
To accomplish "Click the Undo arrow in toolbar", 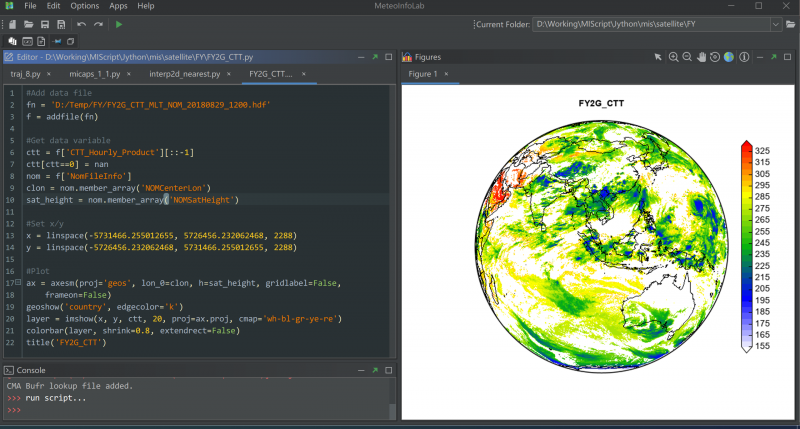I will [81, 23].
